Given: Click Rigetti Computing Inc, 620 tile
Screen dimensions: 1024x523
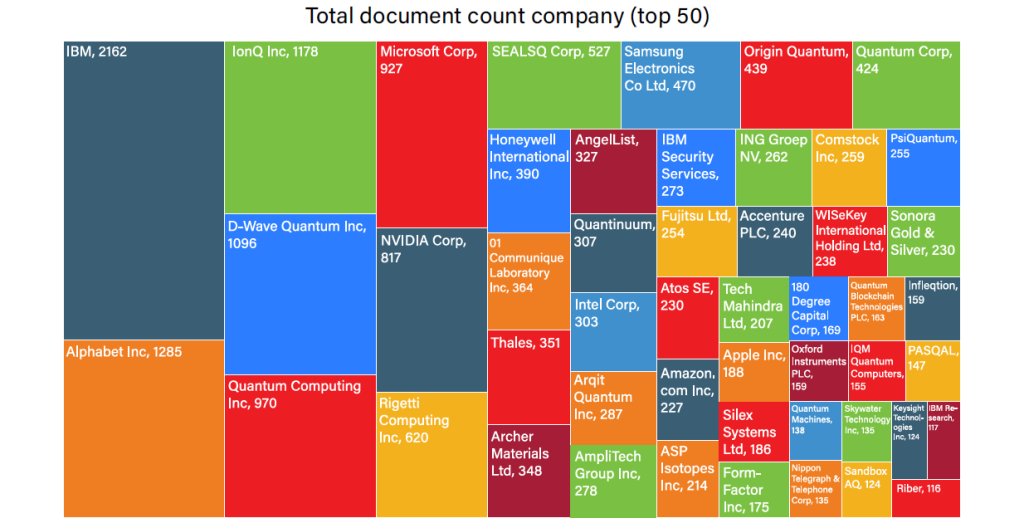Looking at the screenshot, I should [432, 455].
